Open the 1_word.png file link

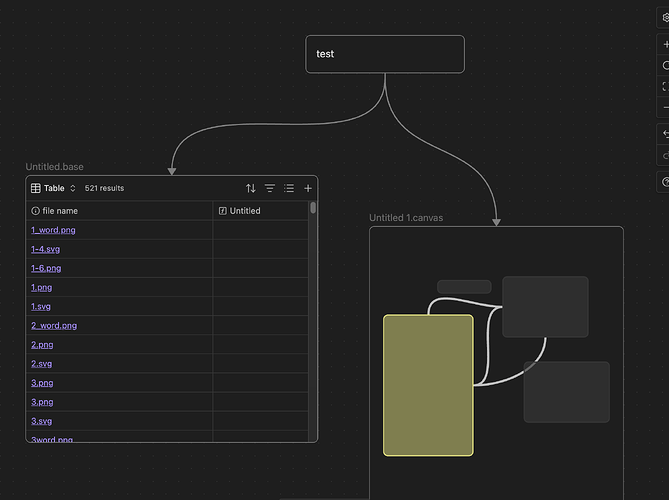[53, 230]
